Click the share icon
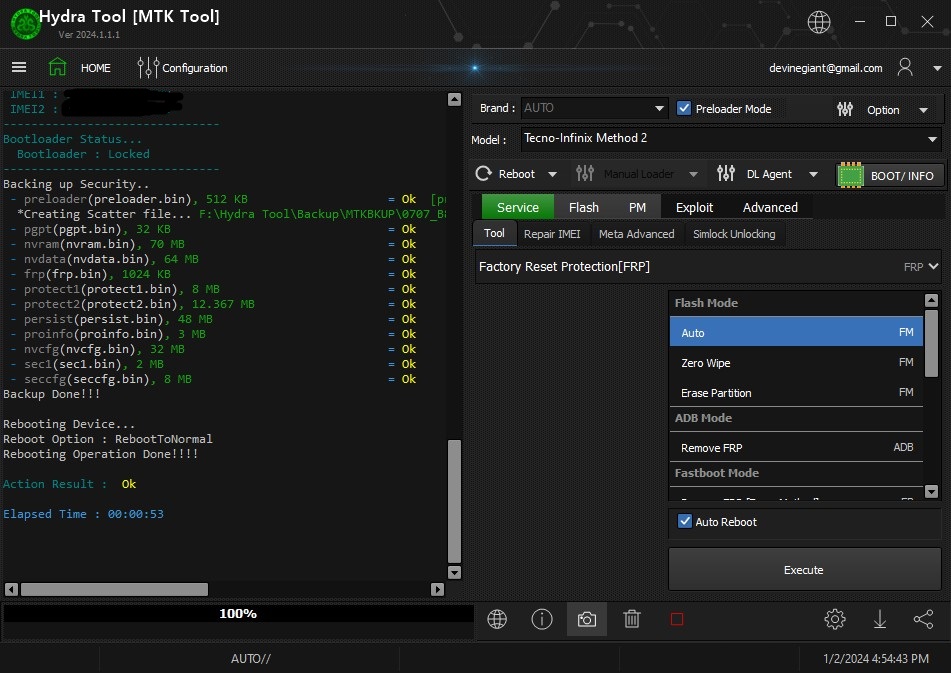The height and width of the screenshot is (673, 951). (x=924, y=619)
